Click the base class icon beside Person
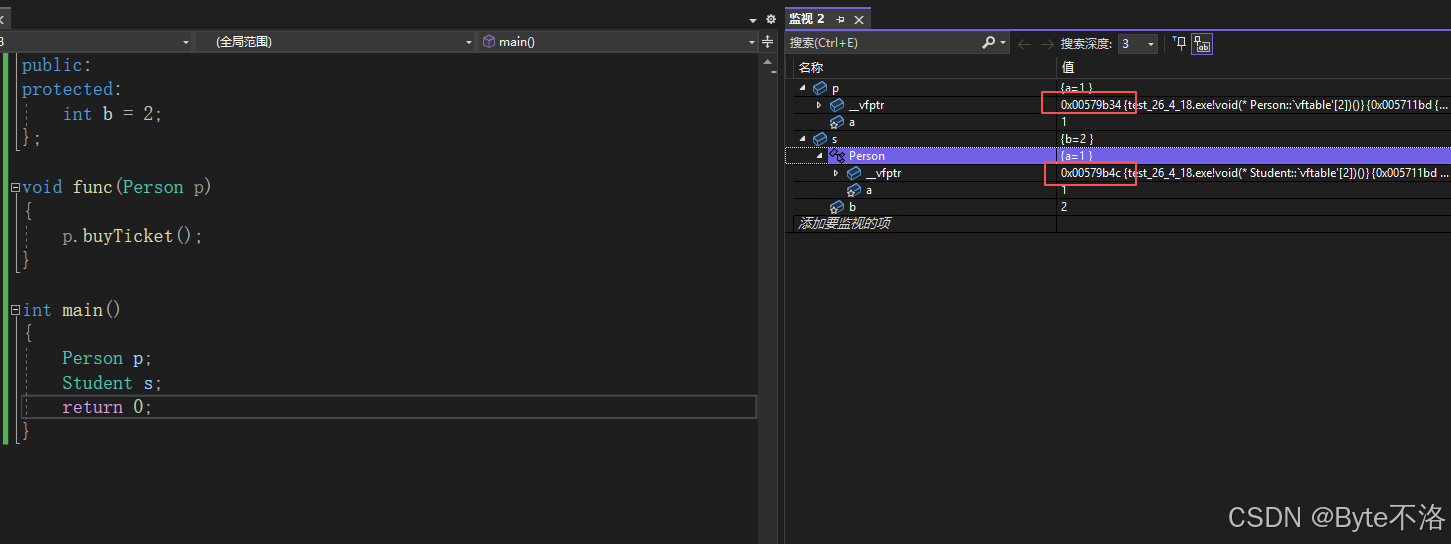This screenshot has width=1451, height=544. (837, 156)
